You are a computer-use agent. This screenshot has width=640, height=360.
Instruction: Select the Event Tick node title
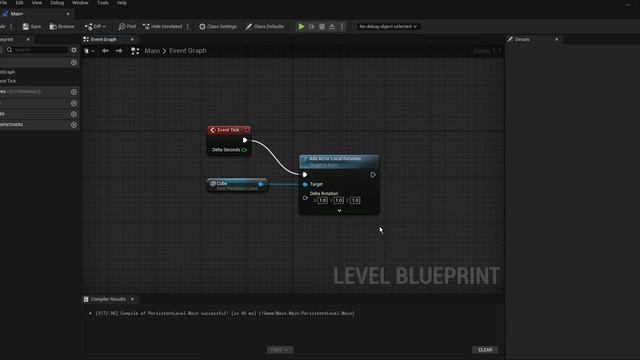(229, 130)
